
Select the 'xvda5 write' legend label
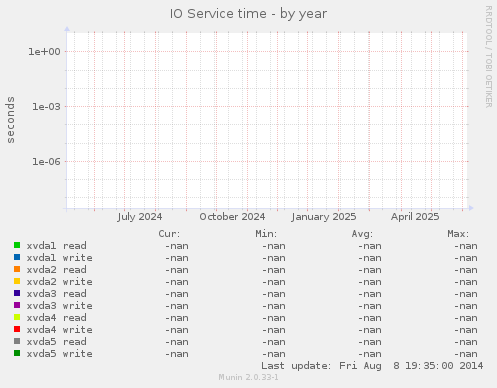coord(59,354)
